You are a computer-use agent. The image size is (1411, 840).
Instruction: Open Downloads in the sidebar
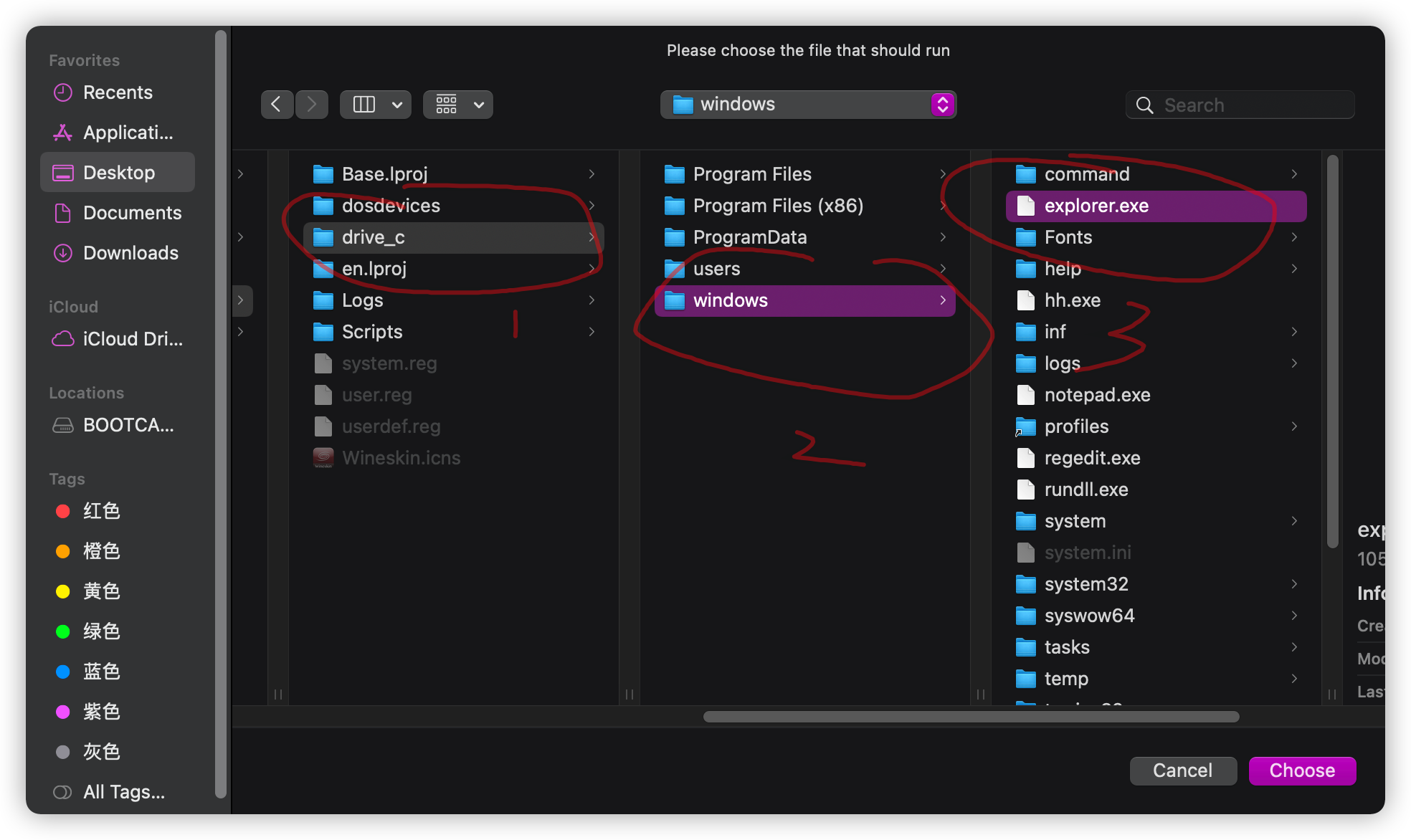130,253
